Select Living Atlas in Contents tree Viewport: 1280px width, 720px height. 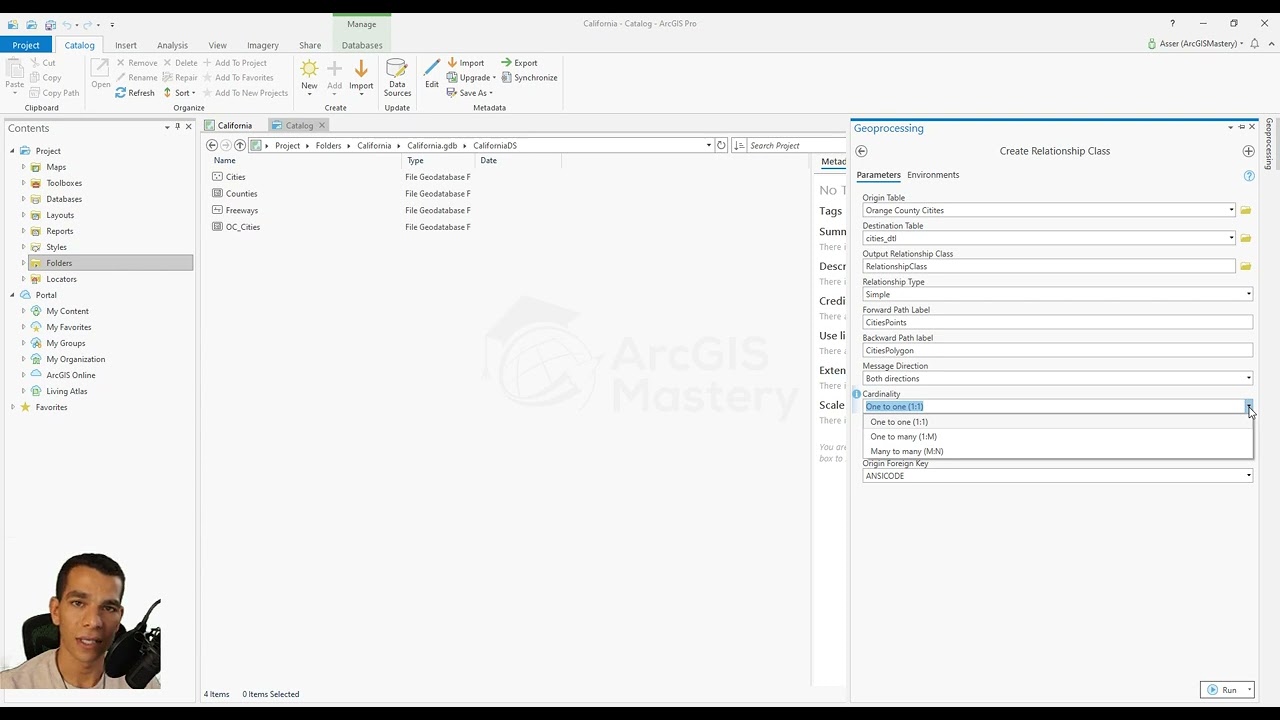coord(67,391)
